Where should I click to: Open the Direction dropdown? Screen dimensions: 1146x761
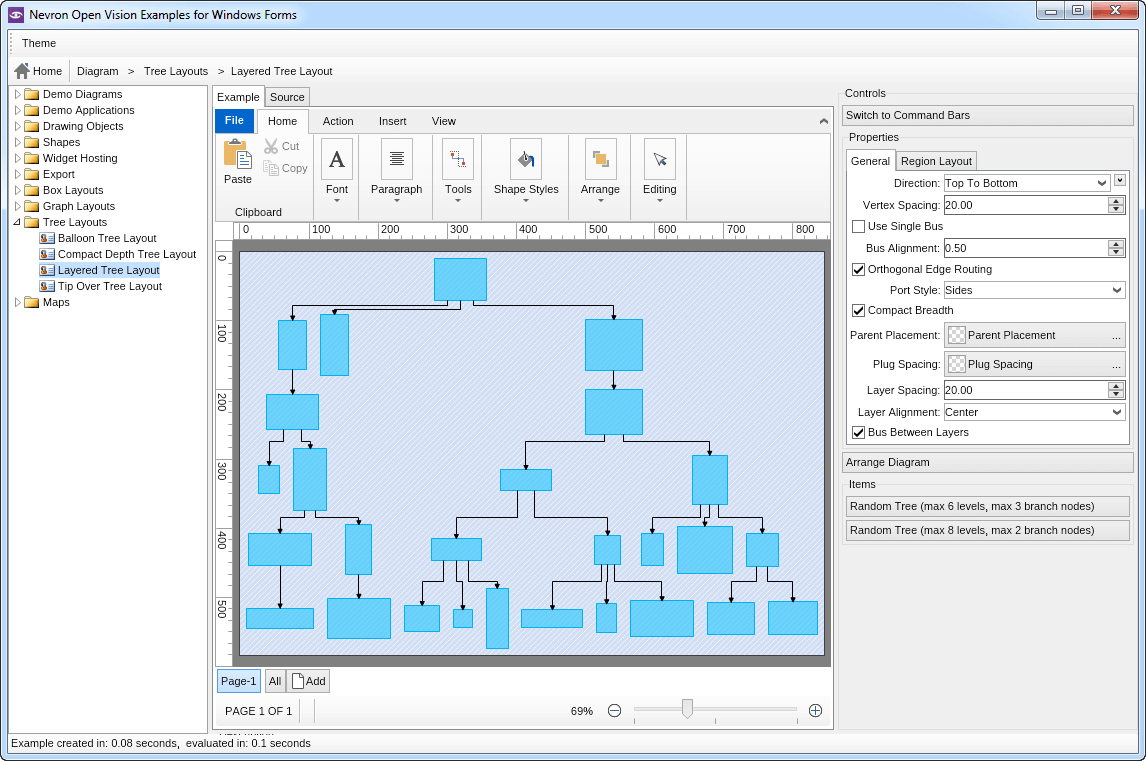point(1026,183)
